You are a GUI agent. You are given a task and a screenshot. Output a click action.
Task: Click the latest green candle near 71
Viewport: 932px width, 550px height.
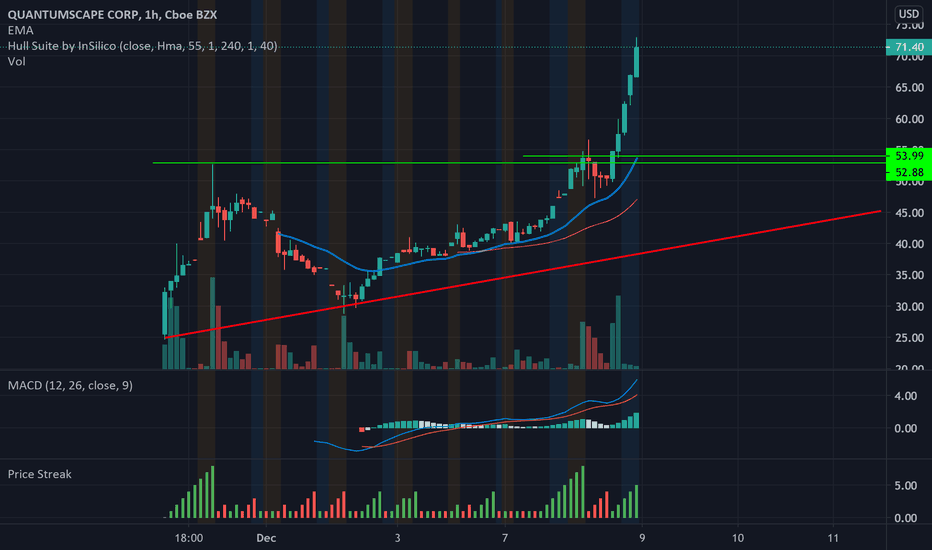tap(637, 62)
